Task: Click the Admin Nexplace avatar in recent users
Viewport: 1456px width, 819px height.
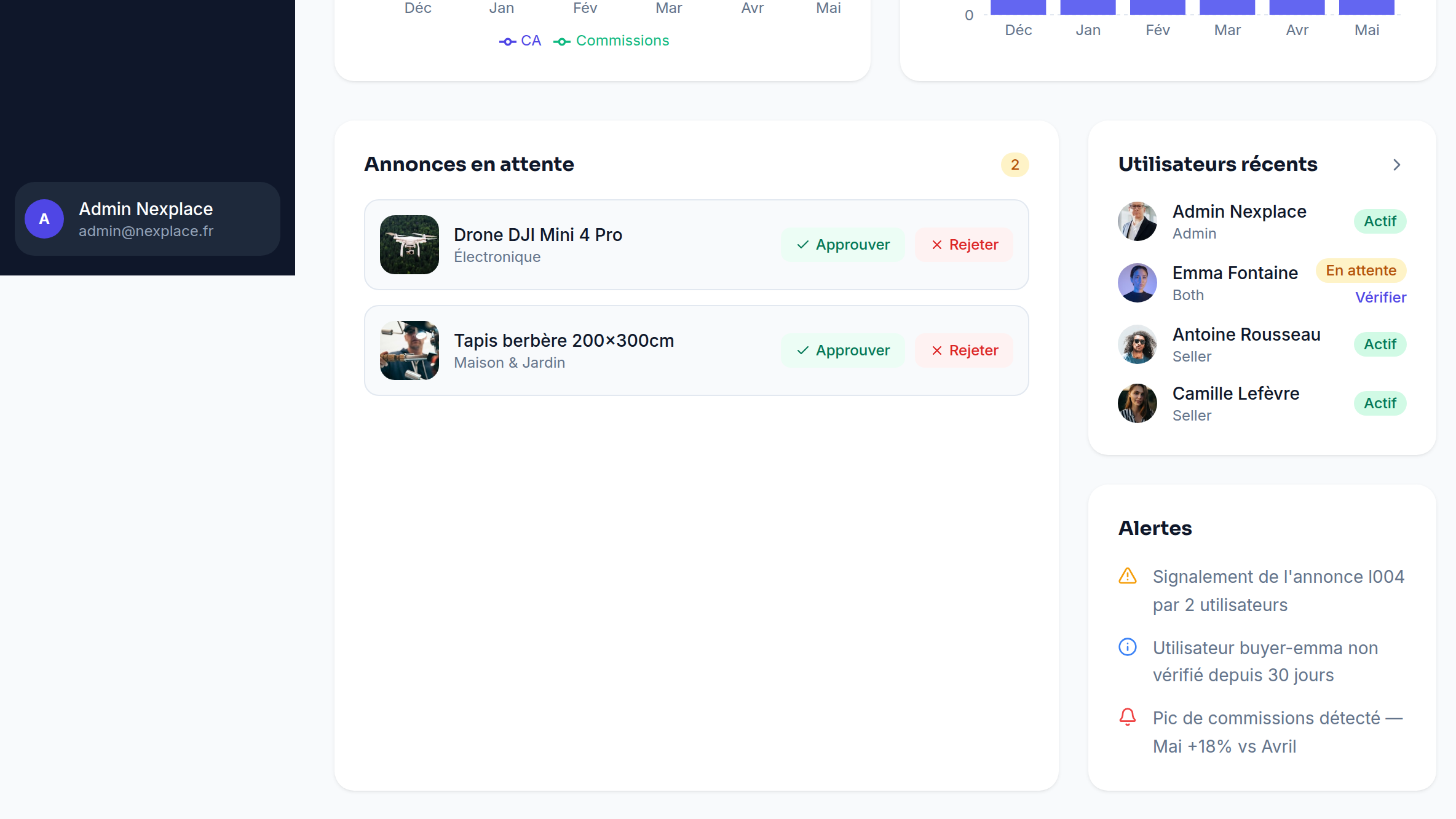Action: click(x=1137, y=221)
